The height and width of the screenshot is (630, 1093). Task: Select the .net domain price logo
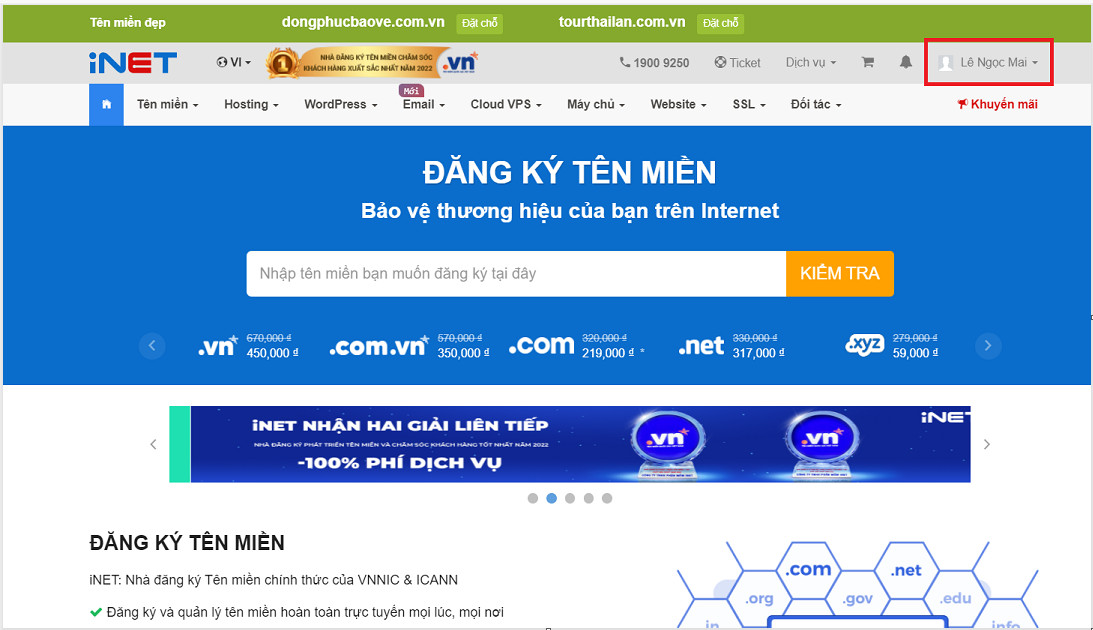[701, 346]
